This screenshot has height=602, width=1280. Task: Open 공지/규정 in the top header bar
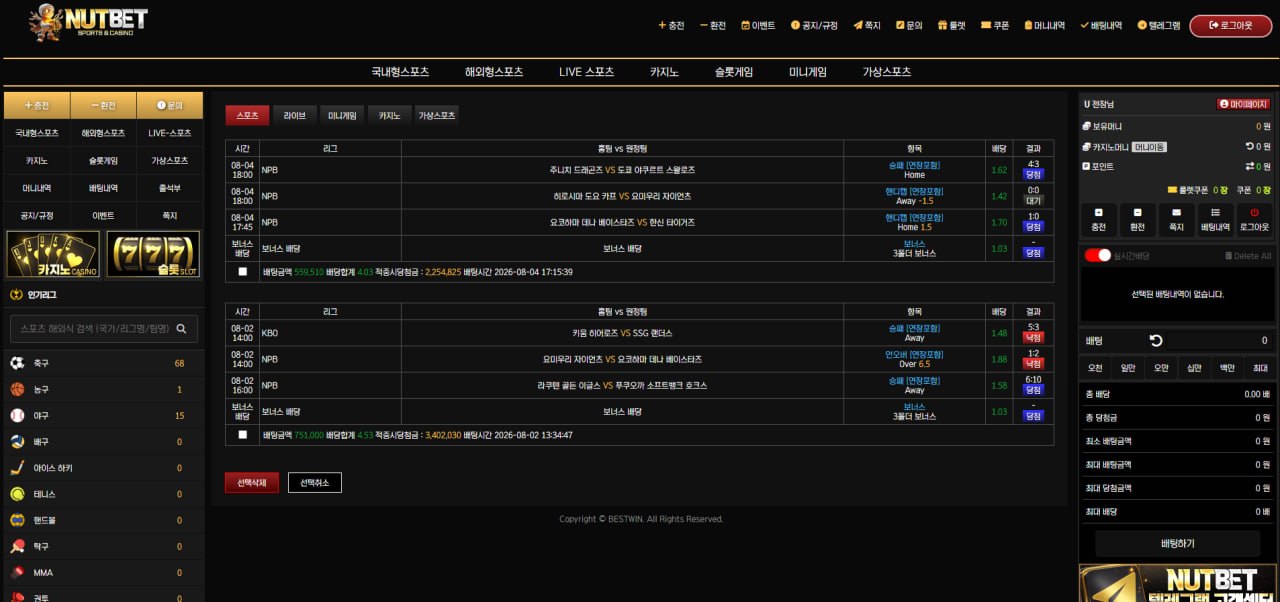click(814, 26)
